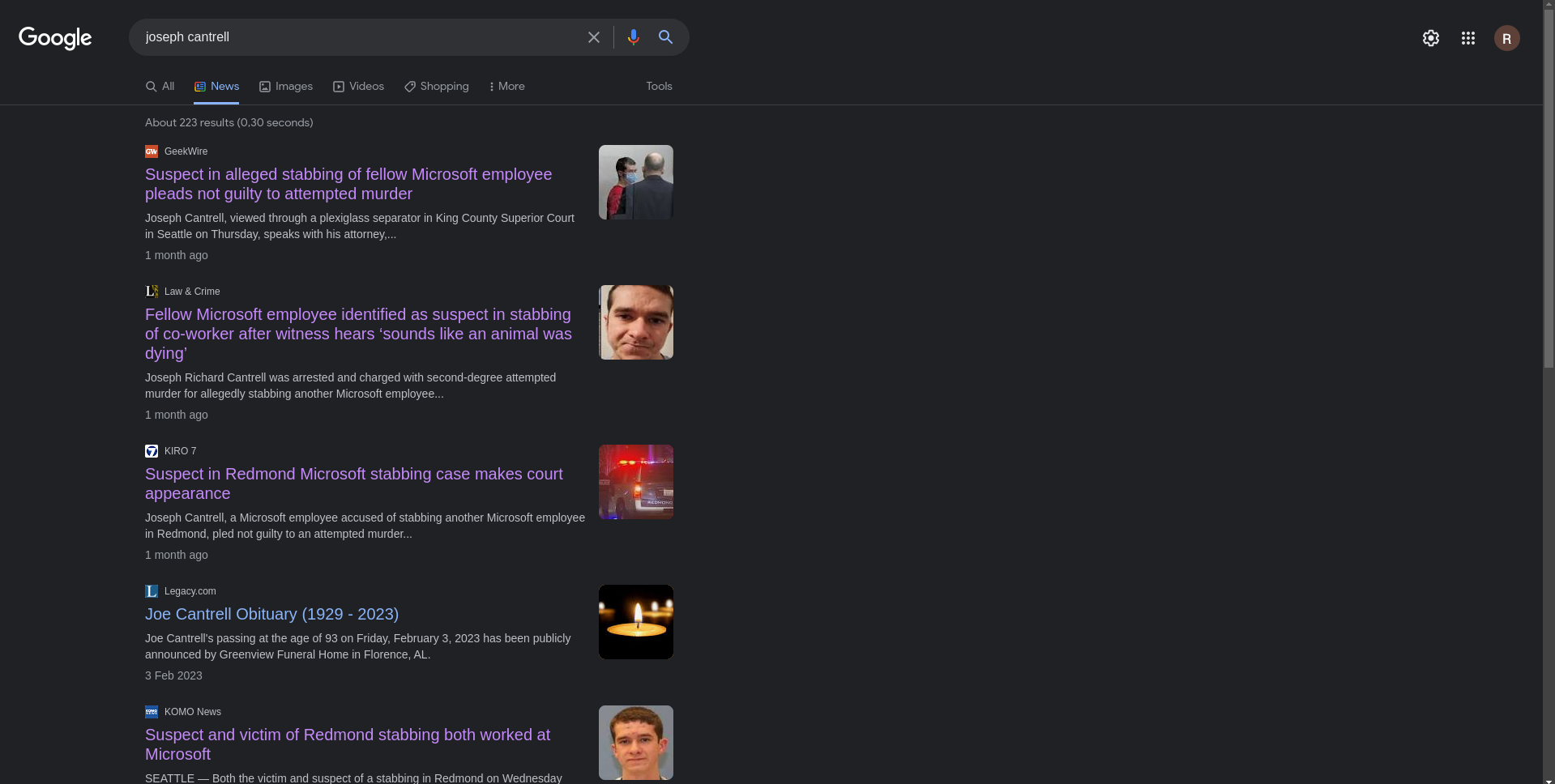The height and width of the screenshot is (784, 1555).
Task: Open KIRO 7 article on court appearance
Action: [x=354, y=484]
